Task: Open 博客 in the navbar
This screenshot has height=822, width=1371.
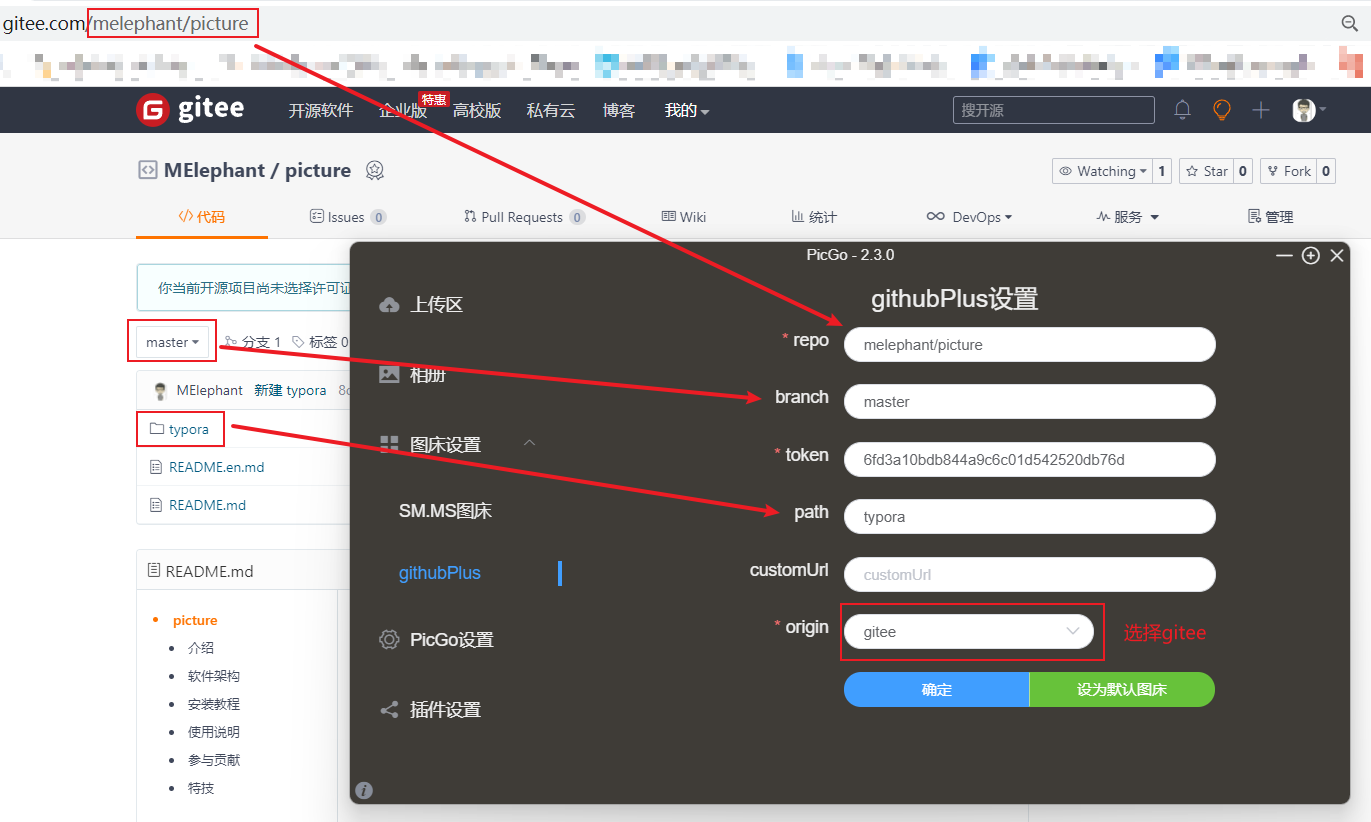Action: click(619, 110)
